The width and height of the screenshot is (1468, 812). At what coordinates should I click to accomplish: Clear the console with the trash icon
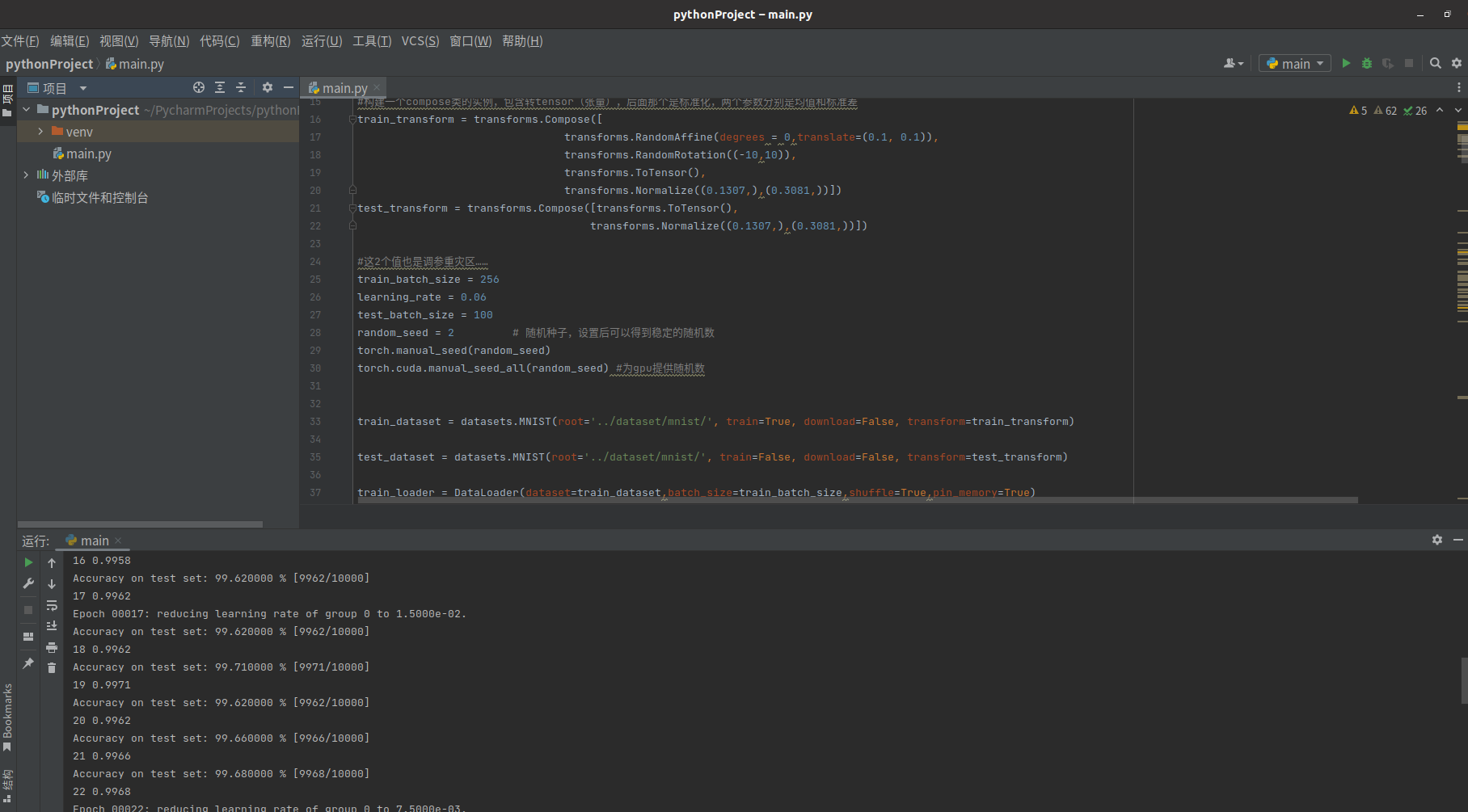pos(52,667)
